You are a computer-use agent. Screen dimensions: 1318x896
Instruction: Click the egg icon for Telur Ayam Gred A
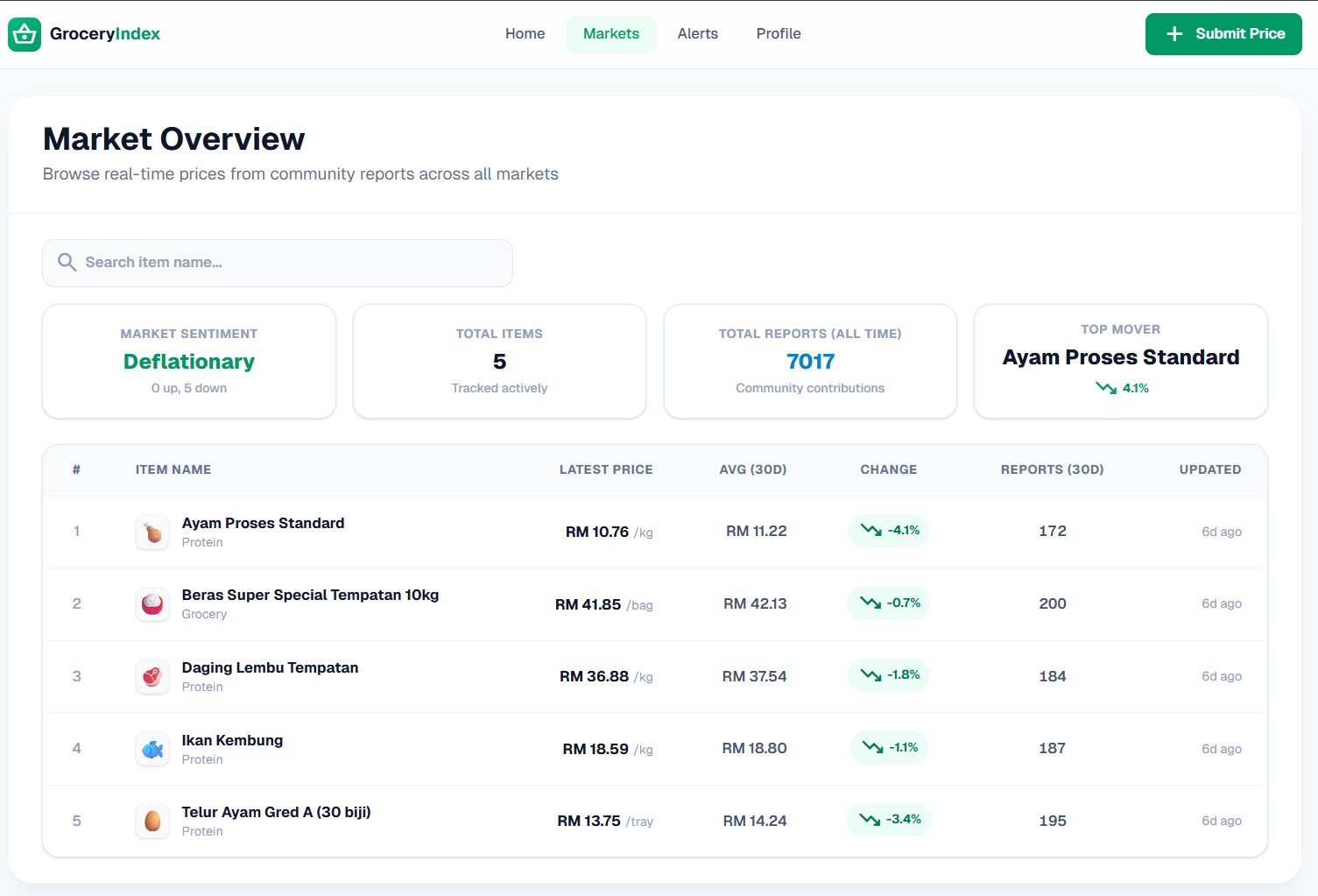click(x=152, y=822)
